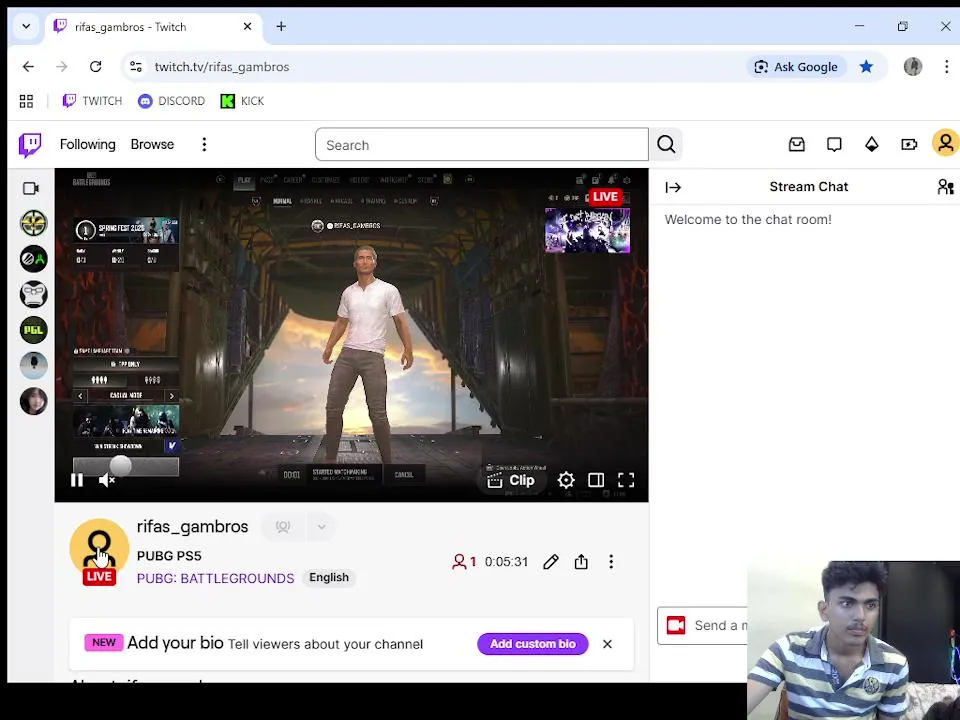This screenshot has height=720, width=960.
Task: Dismiss the Add your bio banner
Action: pos(607,644)
